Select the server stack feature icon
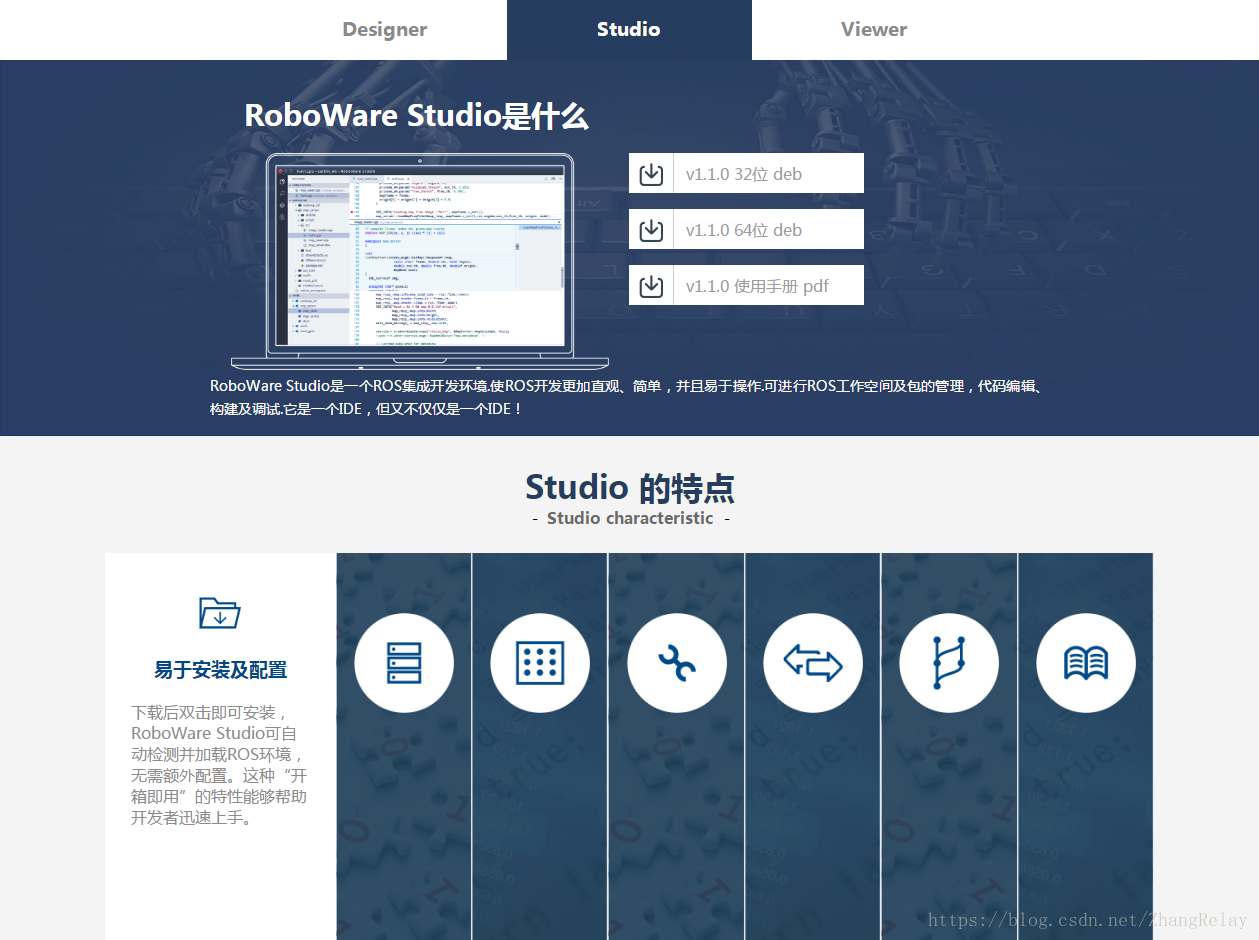 [404, 663]
